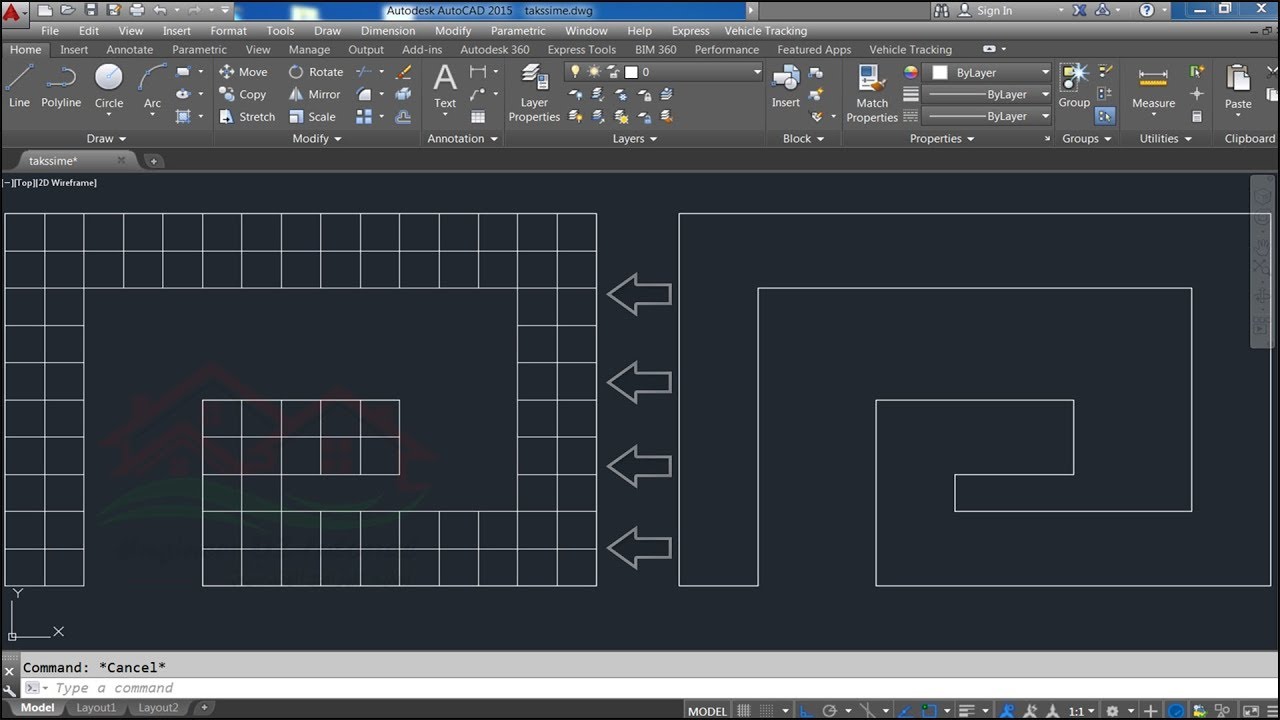
Task: Click the MODEL status bar button
Action: 707,711
